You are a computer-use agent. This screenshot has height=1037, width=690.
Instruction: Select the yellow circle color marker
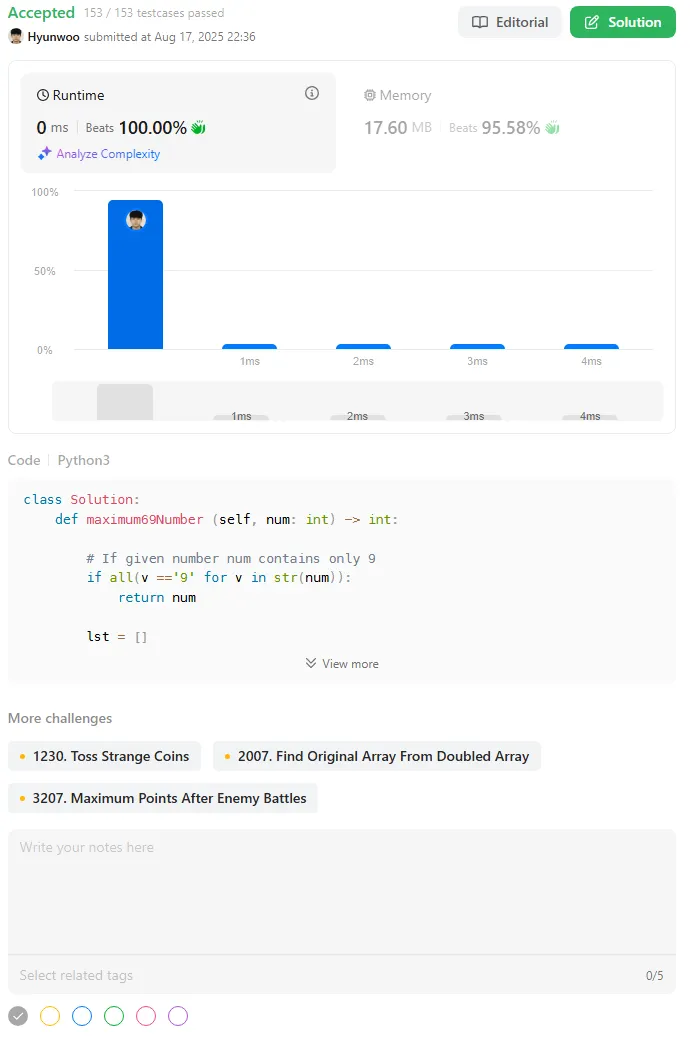pos(50,1016)
